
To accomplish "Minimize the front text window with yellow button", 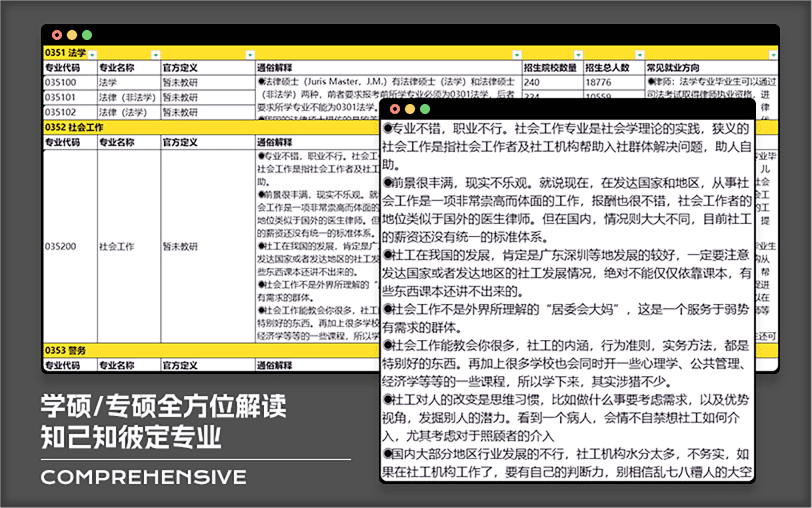I will click(x=410, y=109).
